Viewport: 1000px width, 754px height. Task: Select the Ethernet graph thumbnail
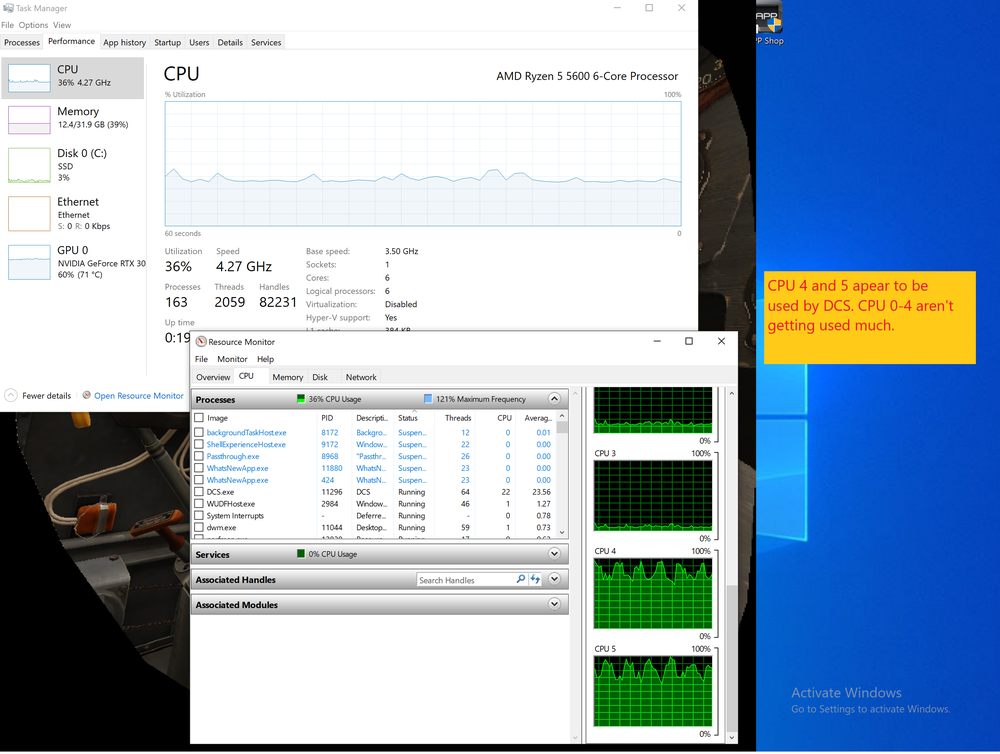point(29,214)
